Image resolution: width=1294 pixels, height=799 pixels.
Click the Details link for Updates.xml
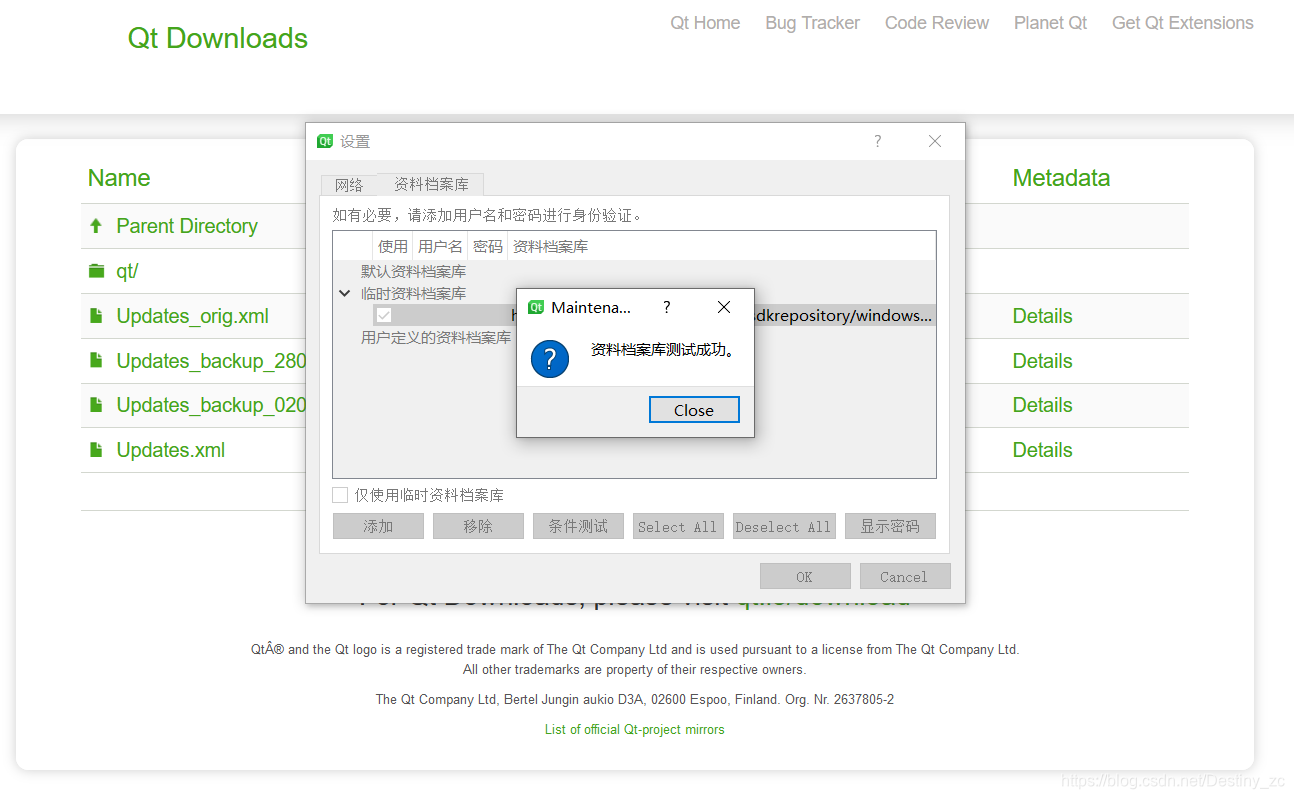coord(1042,449)
